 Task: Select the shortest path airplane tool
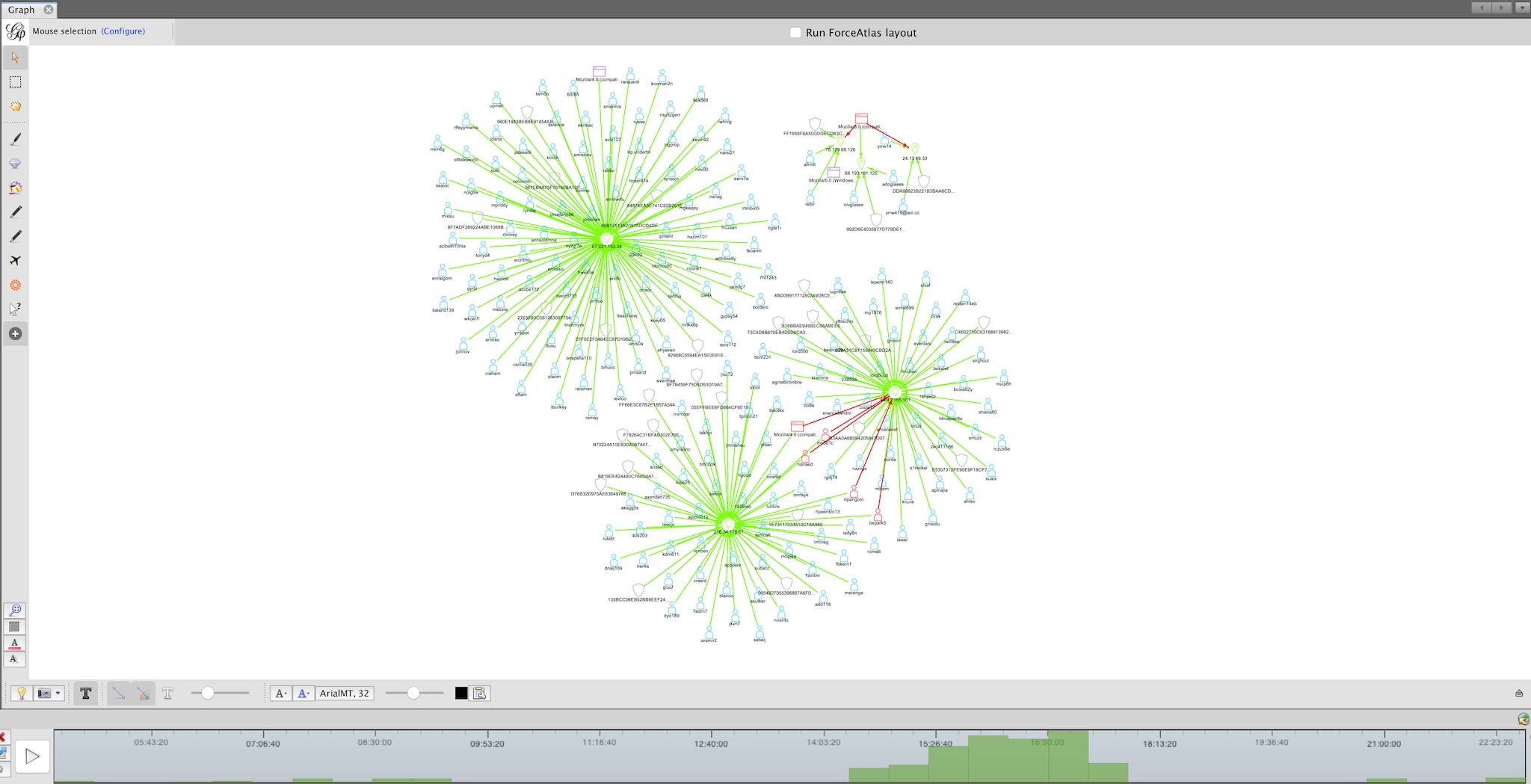(x=15, y=260)
